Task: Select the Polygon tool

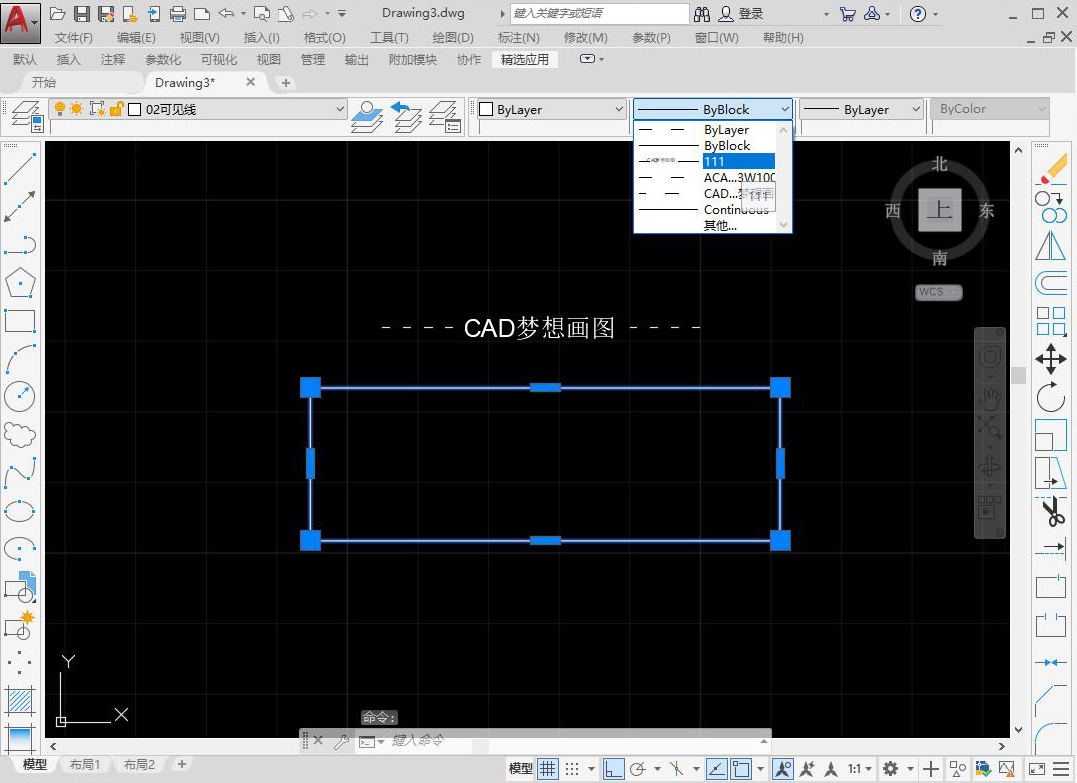Action: [20, 282]
